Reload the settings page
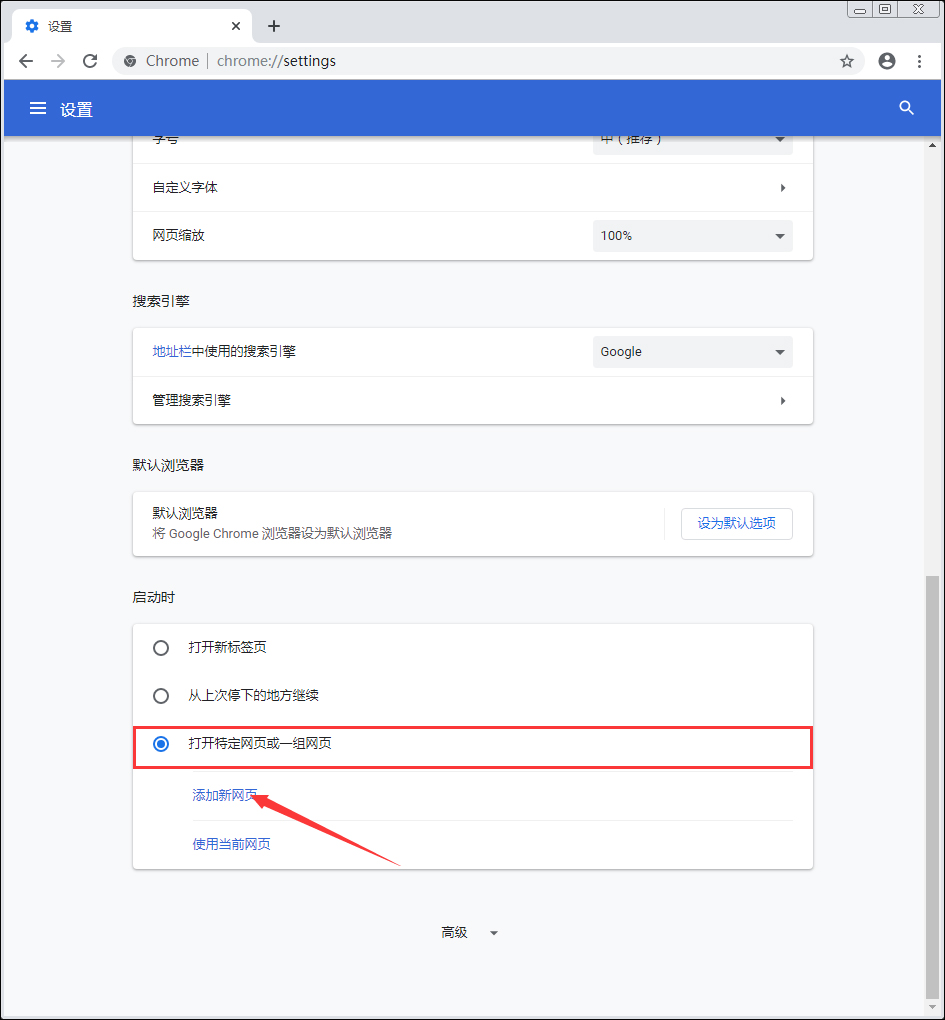Image resolution: width=945 pixels, height=1020 pixels. coord(90,61)
